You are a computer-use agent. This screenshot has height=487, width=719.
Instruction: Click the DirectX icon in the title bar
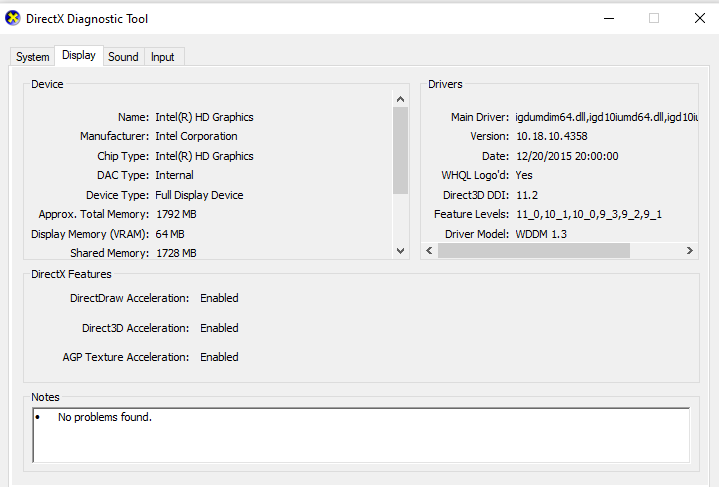click(14, 18)
